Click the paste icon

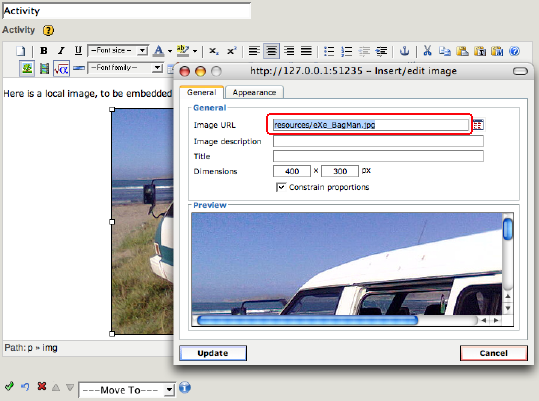(x=462, y=51)
